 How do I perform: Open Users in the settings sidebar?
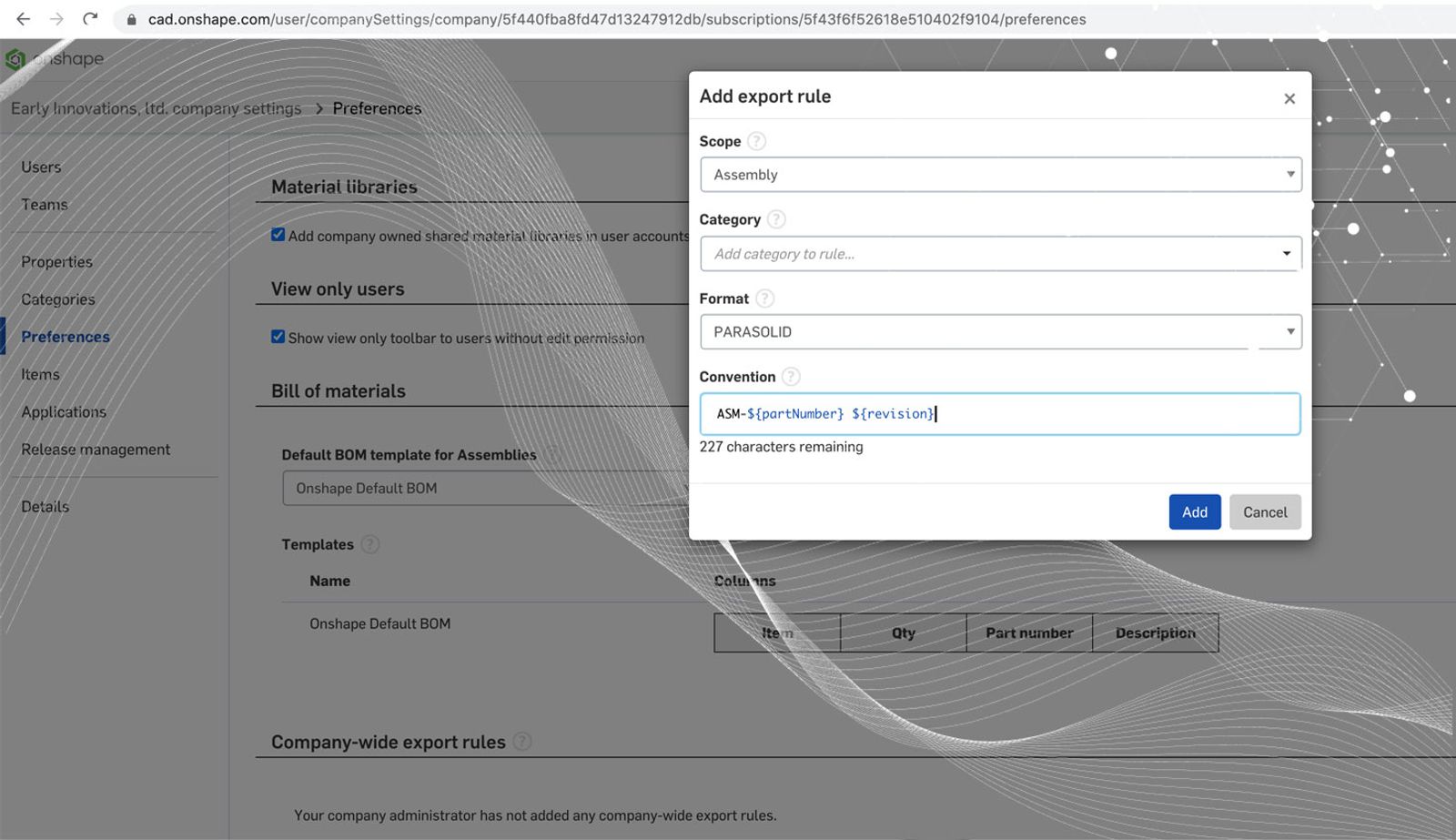click(x=41, y=167)
